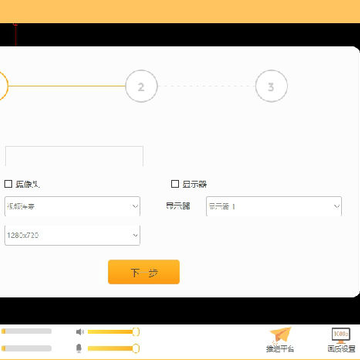Enable the 显示器 display checkbox
Viewport: 360px width, 360px height.
point(175,184)
